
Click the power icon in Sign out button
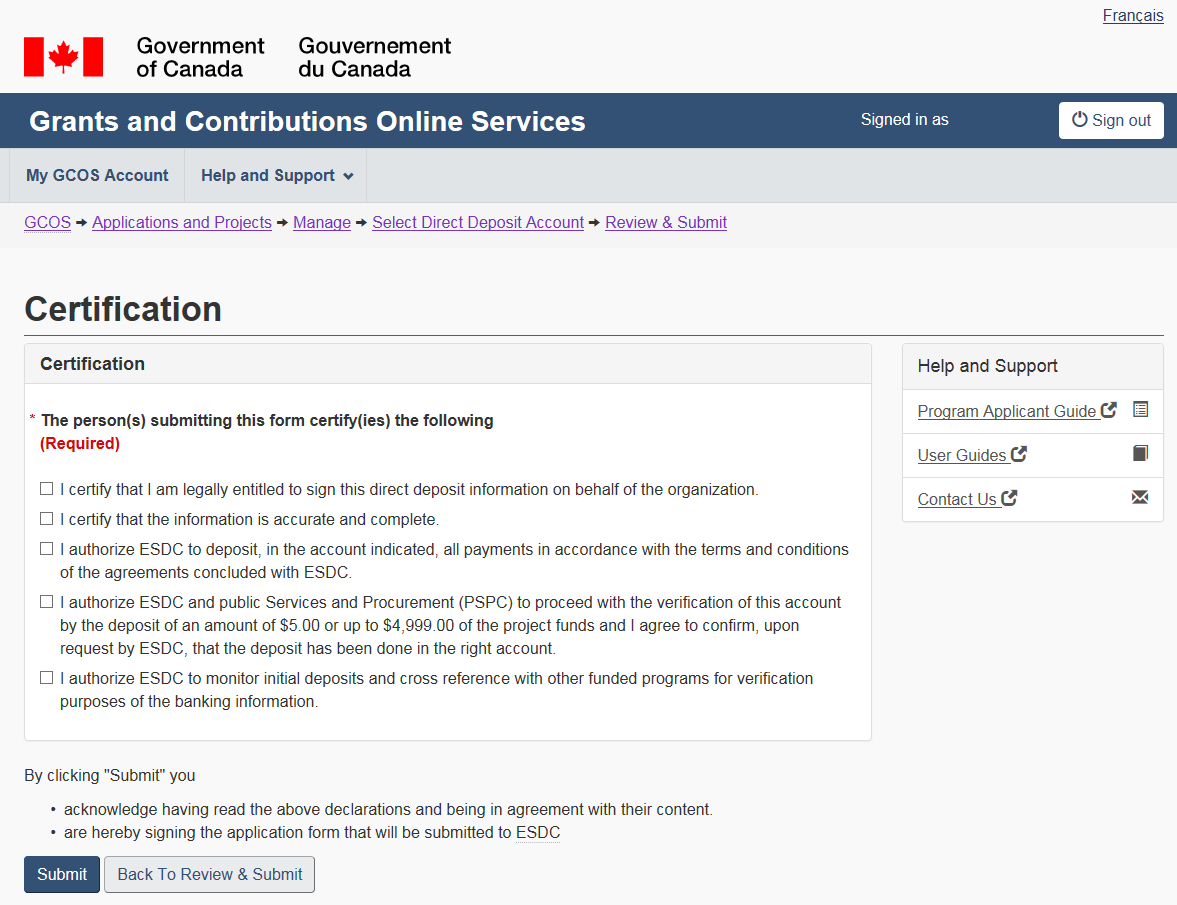coord(1079,120)
